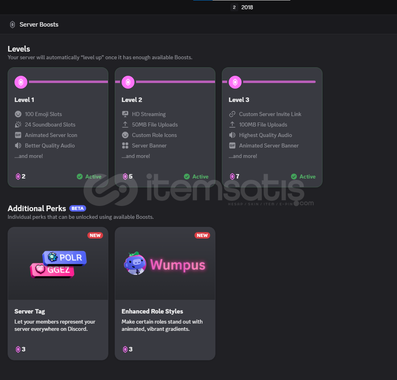This screenshot has width=397, height=380.
Task: Click the green Active check on Level 1
Action: click(80, 176)
